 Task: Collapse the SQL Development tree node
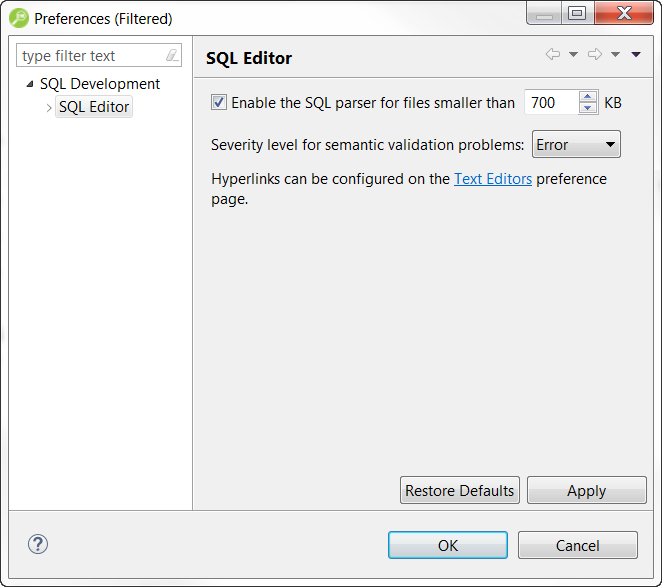[x=30, y=84]
